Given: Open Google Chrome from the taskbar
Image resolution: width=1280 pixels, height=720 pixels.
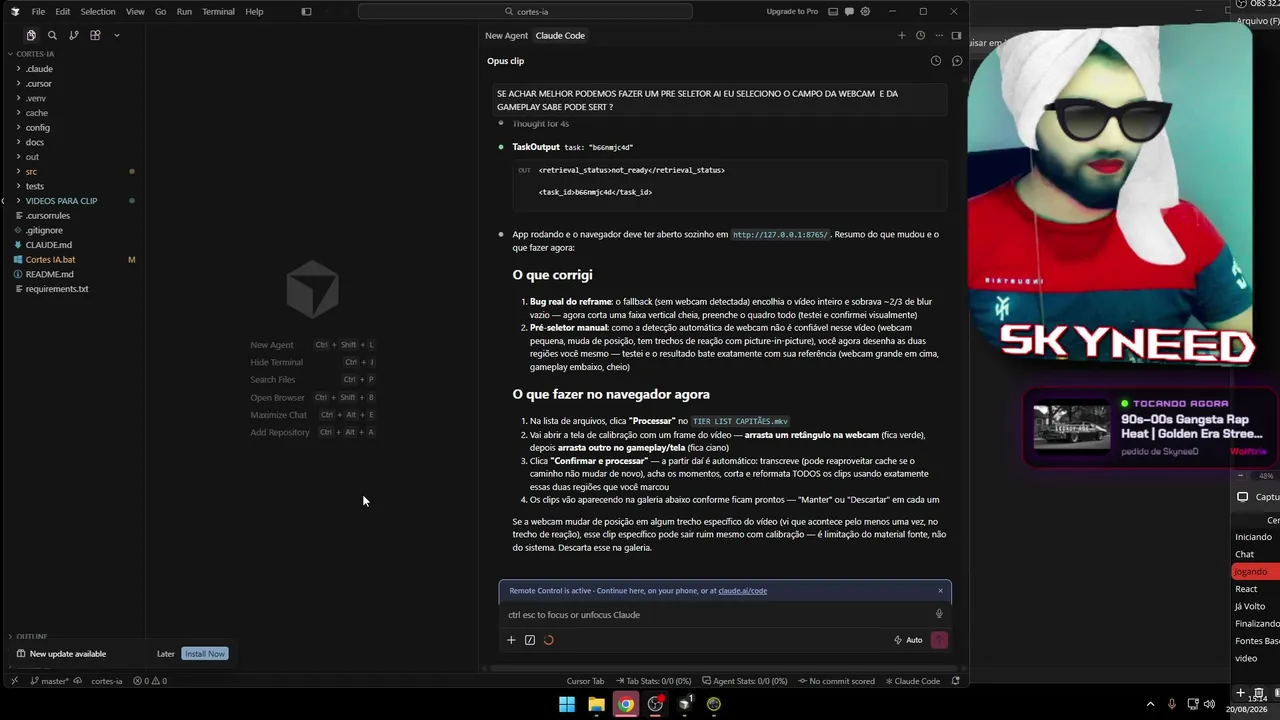Looking at the screenshot, I should point(625,704).
